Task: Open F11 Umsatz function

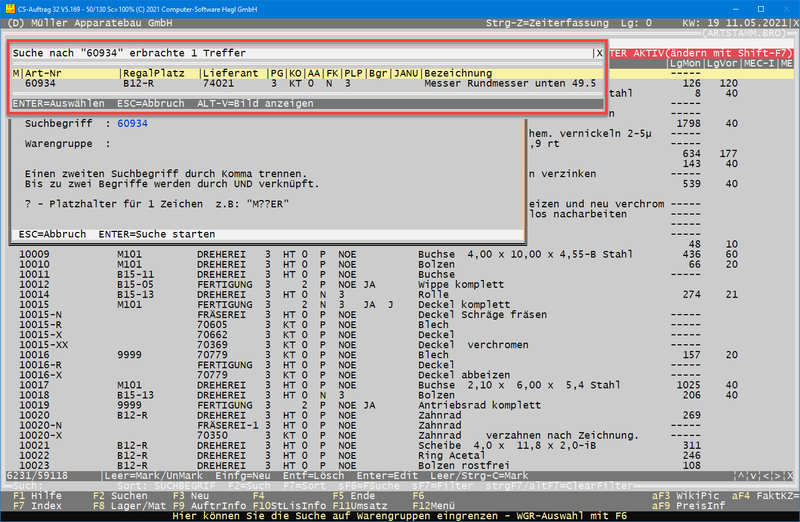Action: [362, 505]
